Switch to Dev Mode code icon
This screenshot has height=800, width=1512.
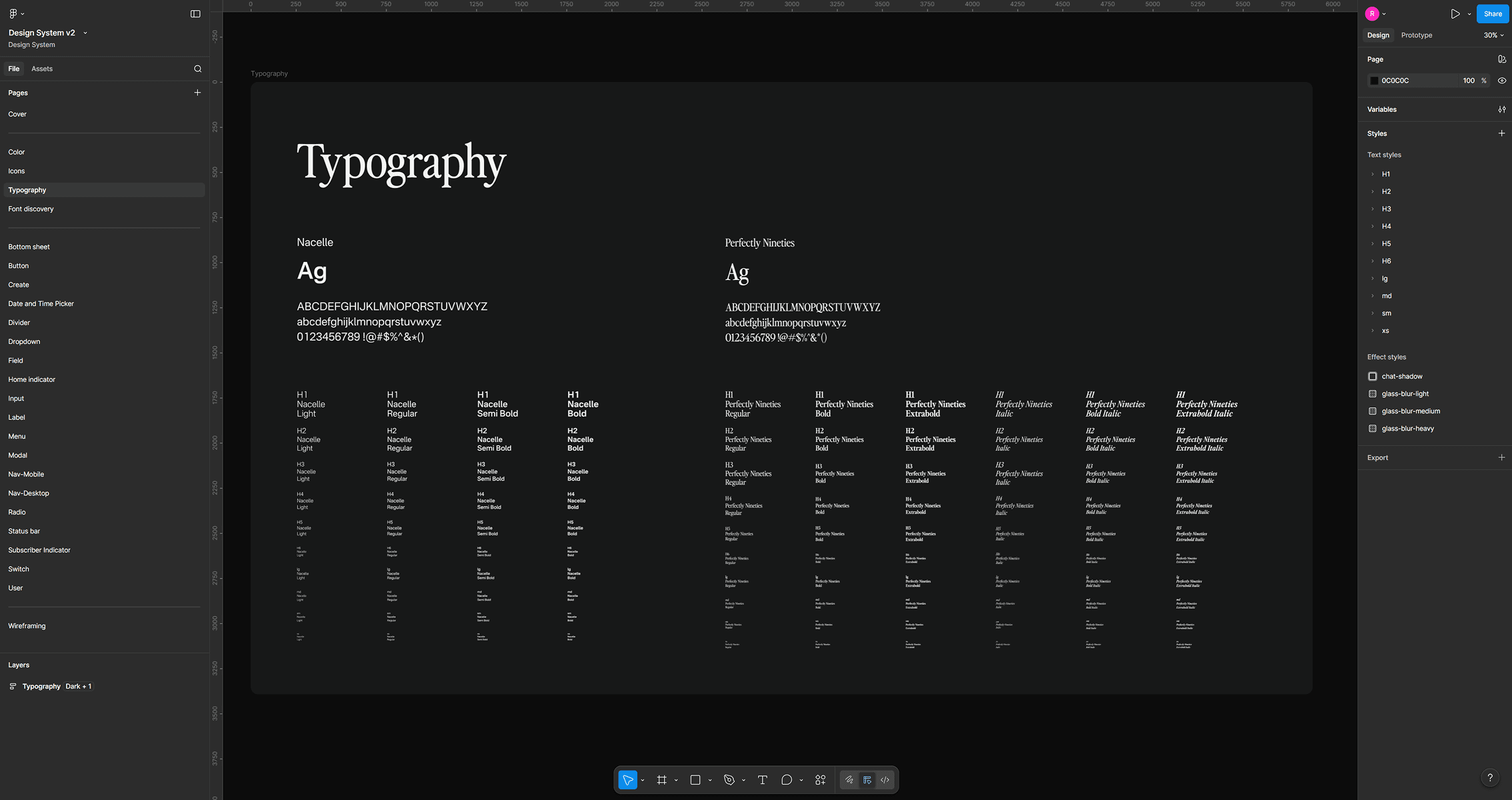[x=885, y=780]
